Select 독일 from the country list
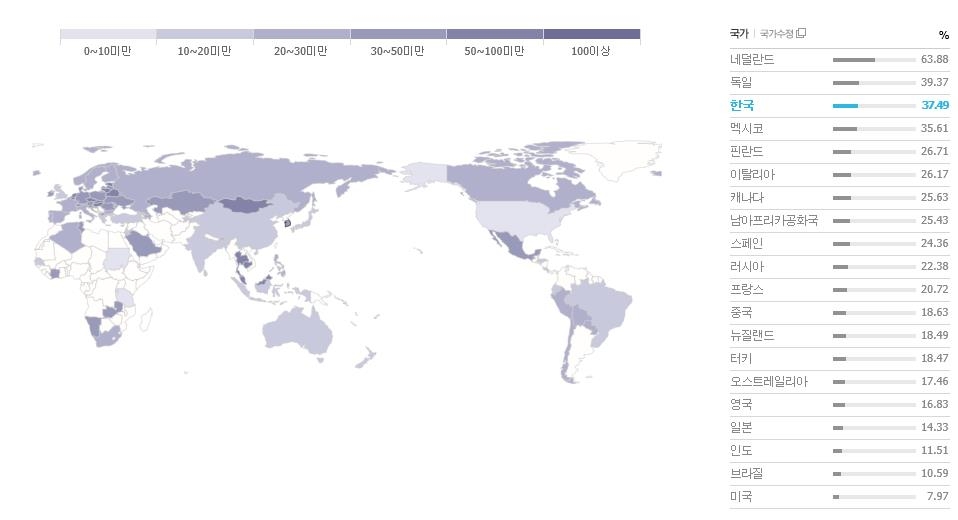The width and height of the screenshot is (958, 520). (x=742, y=83)
